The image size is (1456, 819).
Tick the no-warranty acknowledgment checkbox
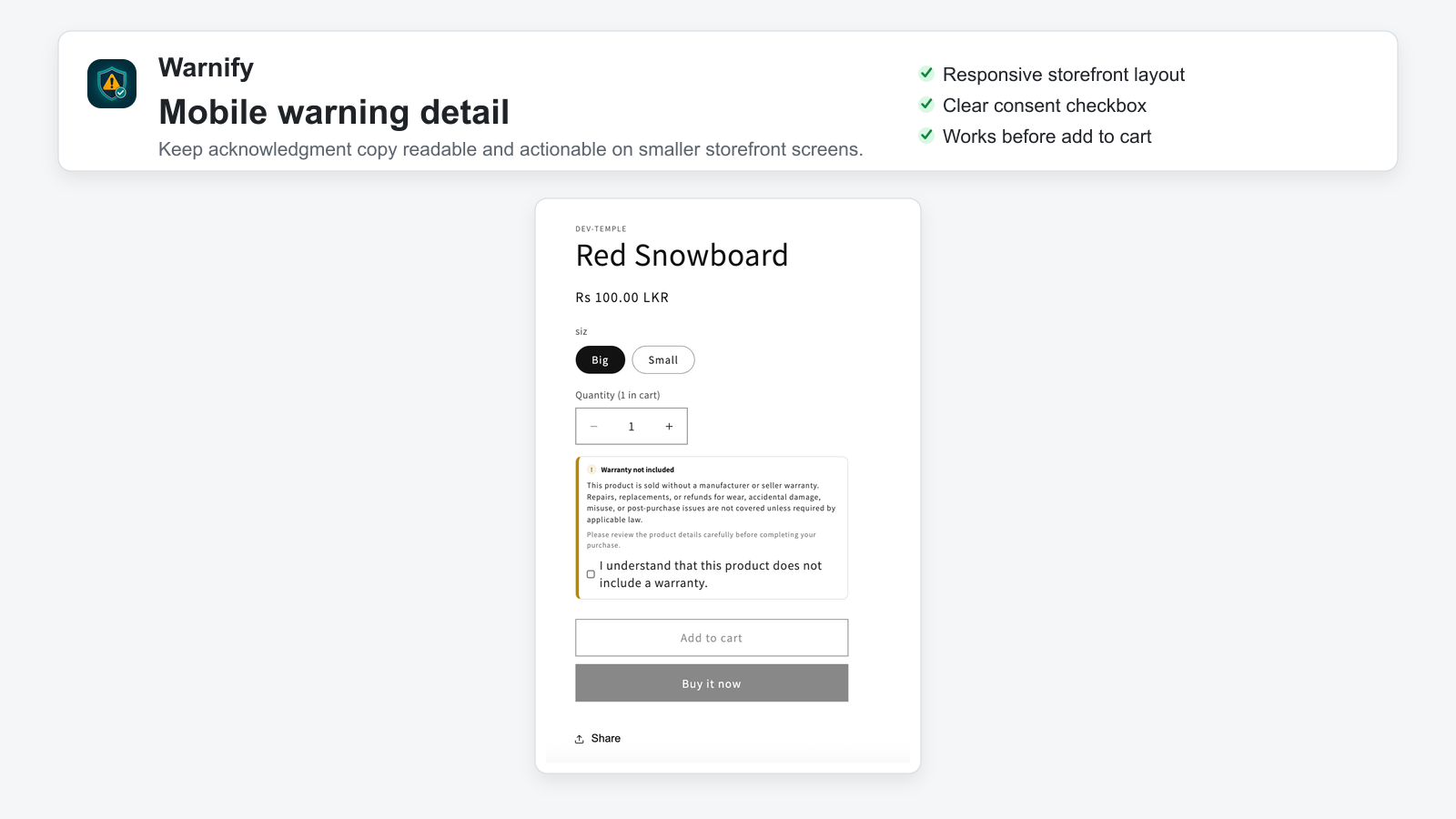[x=591, y=574]
